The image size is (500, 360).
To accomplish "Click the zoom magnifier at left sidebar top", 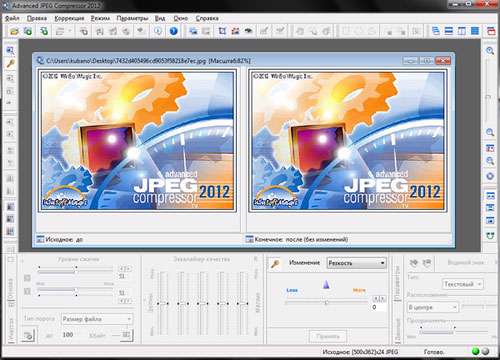I will point(10,51).
